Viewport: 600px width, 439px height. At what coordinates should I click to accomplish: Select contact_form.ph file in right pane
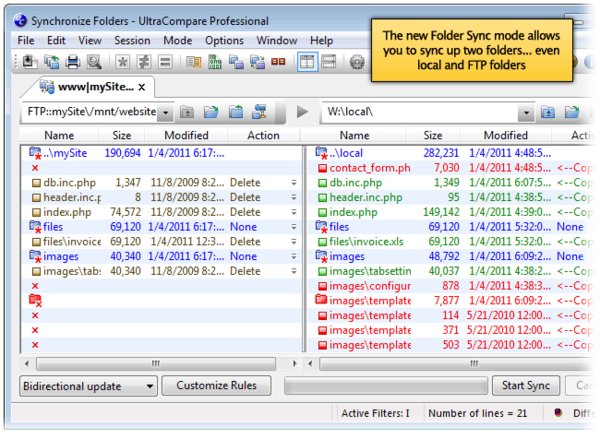pos(370,168)
